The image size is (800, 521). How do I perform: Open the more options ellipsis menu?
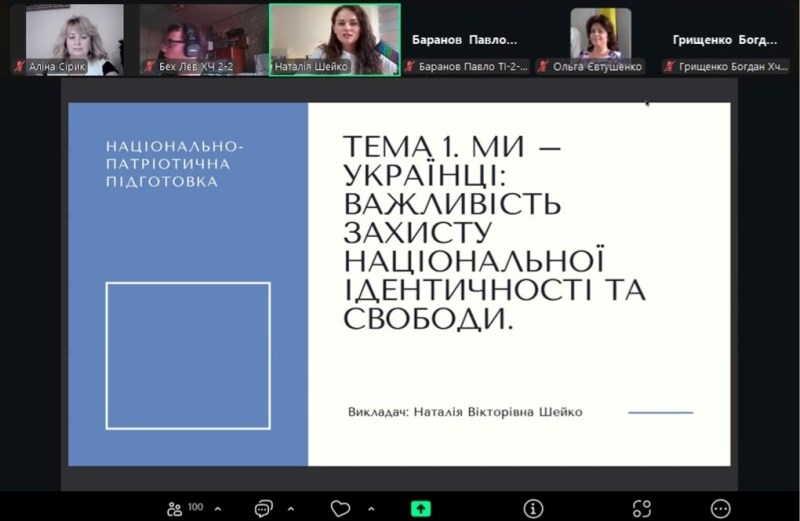pyautogui.click(x=720, y=509)
